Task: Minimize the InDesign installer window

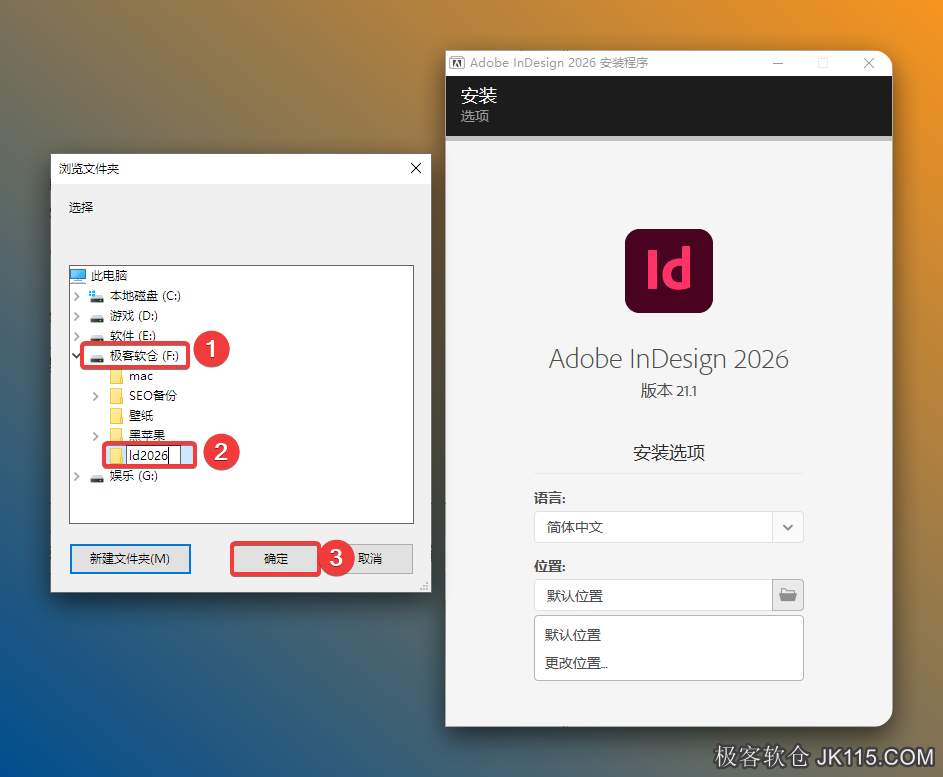Action: click(x=778, y=63)
